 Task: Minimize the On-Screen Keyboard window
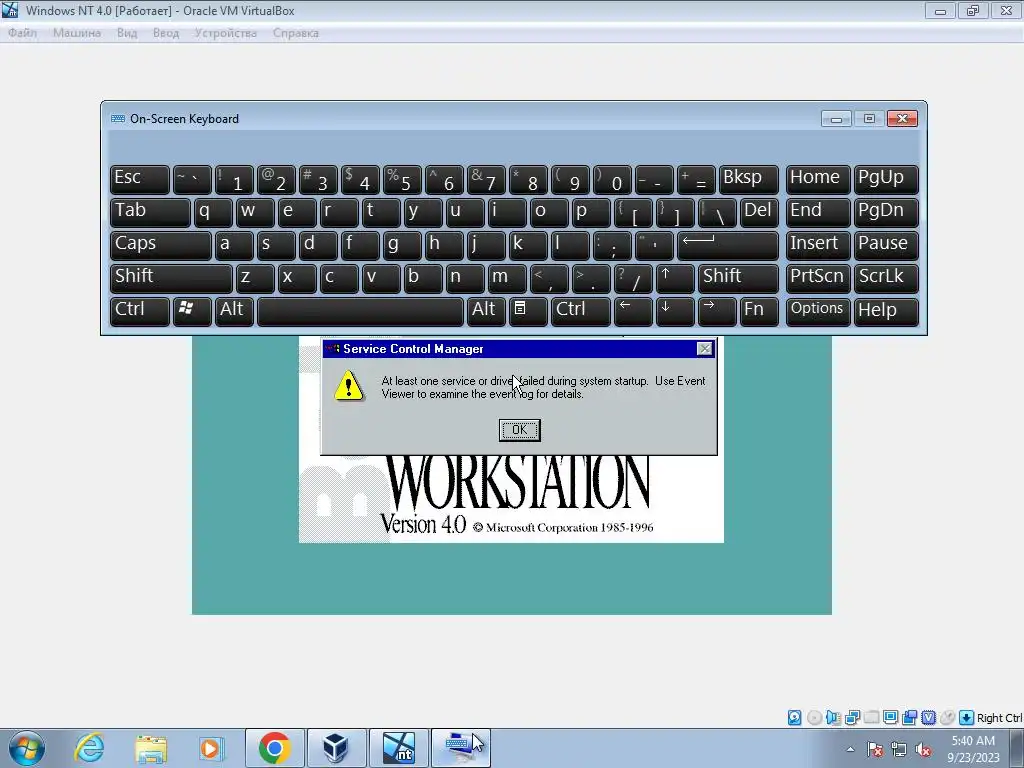tap(836, 119)
